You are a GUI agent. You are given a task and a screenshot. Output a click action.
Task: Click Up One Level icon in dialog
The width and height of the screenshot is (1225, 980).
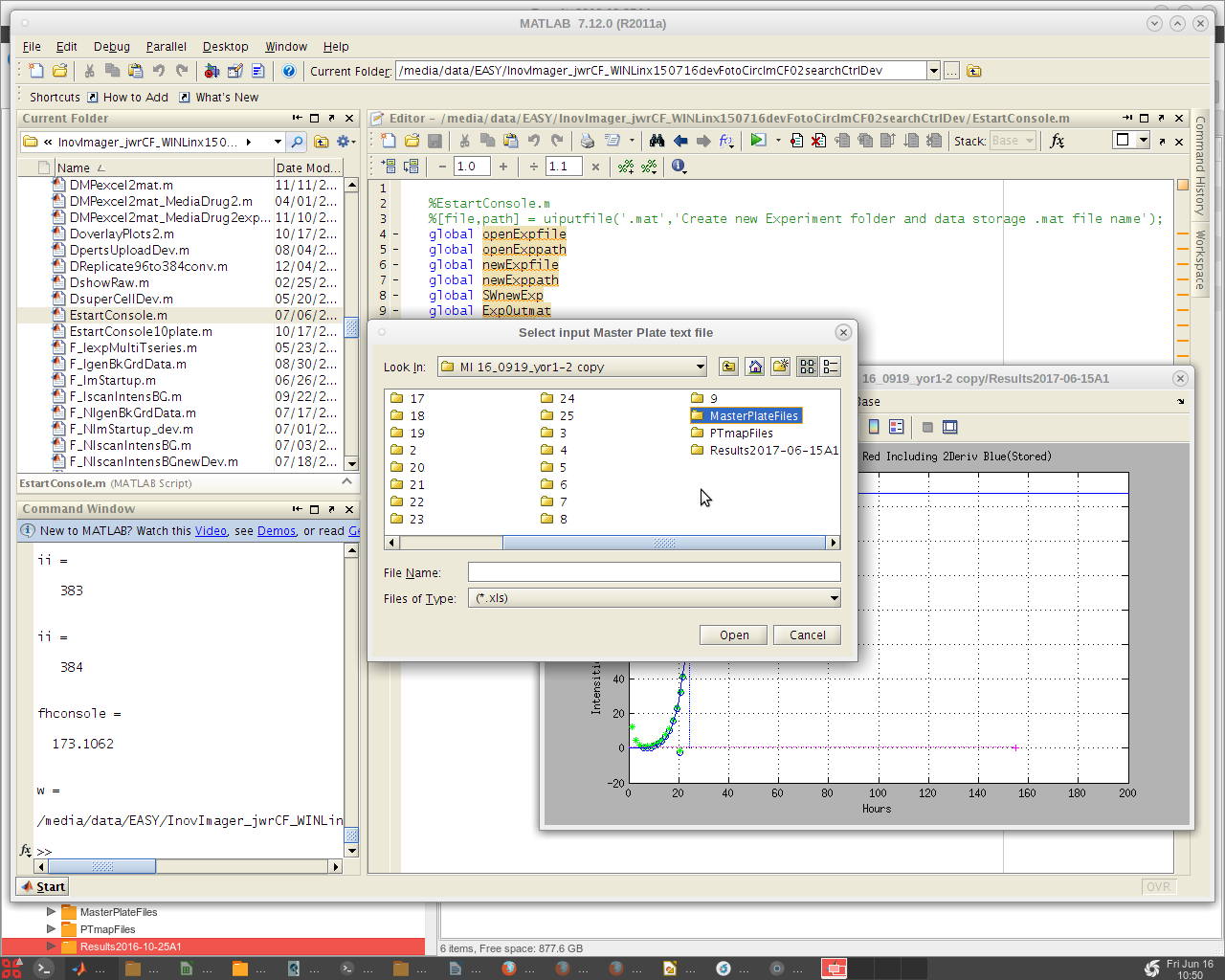click(729, 367)
